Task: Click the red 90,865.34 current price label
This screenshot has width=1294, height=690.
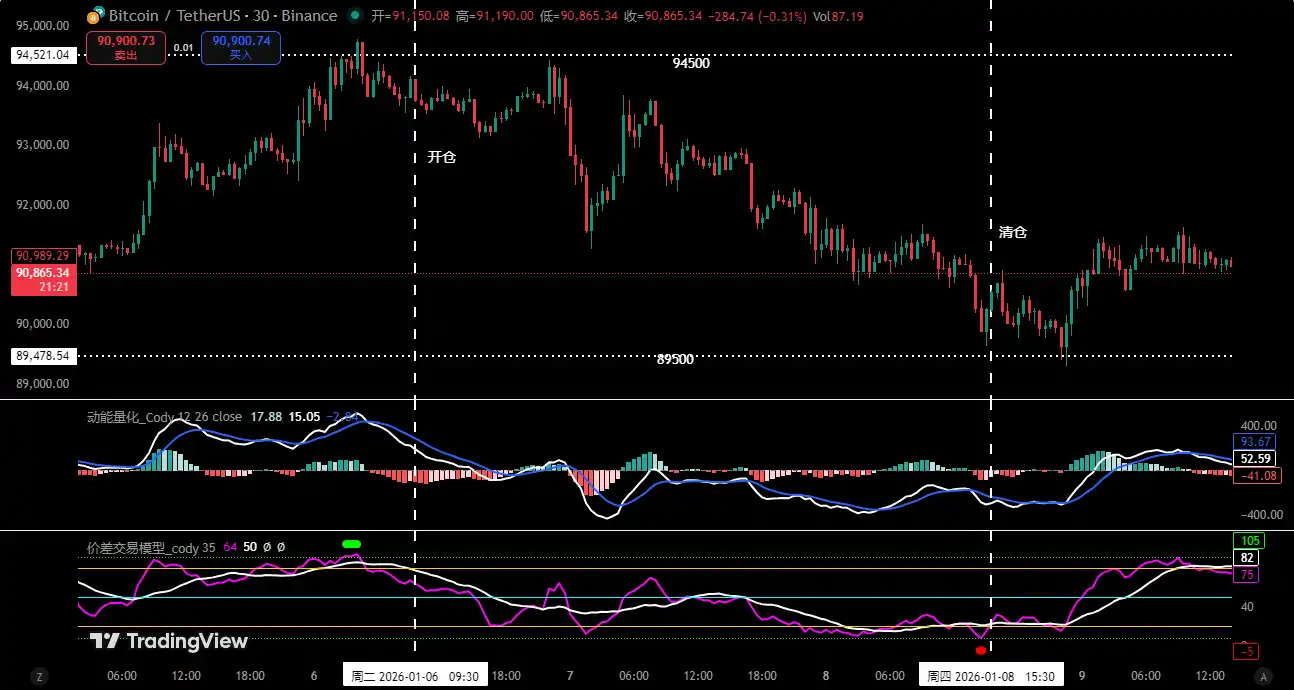Action: pyautogui.click(x=42, y=279)
